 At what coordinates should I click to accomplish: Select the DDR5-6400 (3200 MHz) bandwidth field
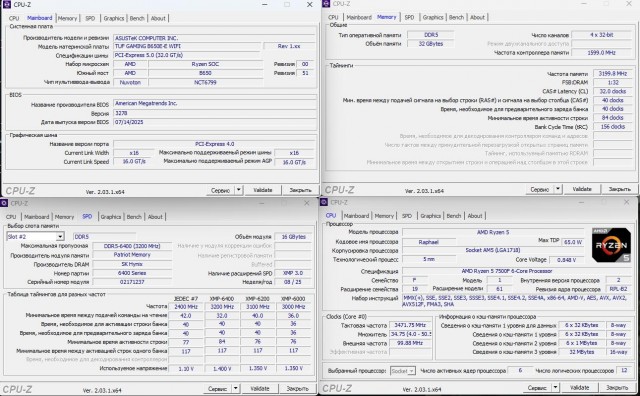pyautogui.click(x=132, y=246)
